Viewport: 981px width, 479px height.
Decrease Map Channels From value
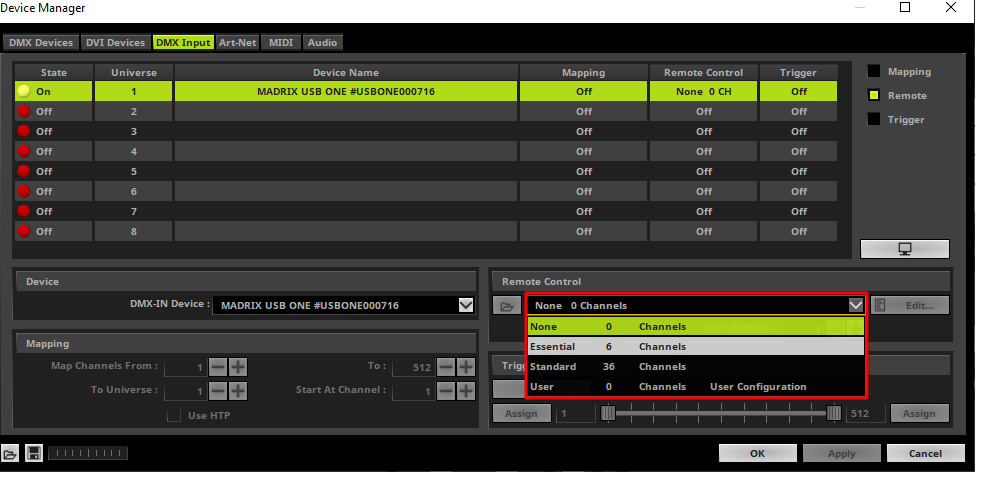coord(218,367)
